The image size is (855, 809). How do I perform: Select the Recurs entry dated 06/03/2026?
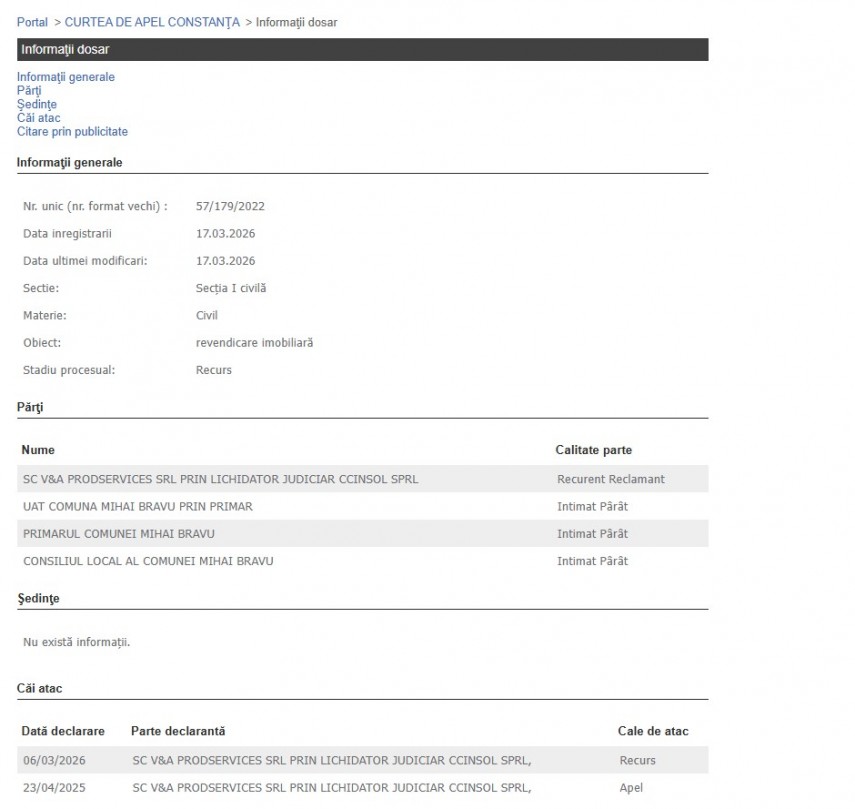[637, 761]
